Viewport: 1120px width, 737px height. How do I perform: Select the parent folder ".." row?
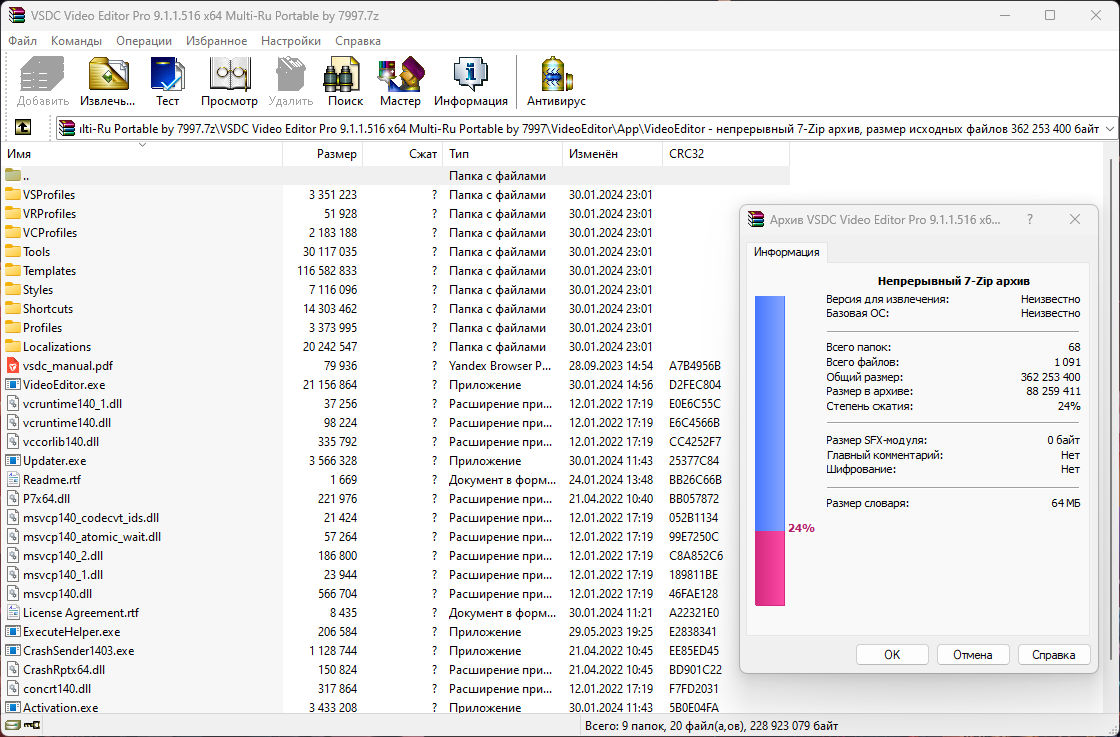396,176
